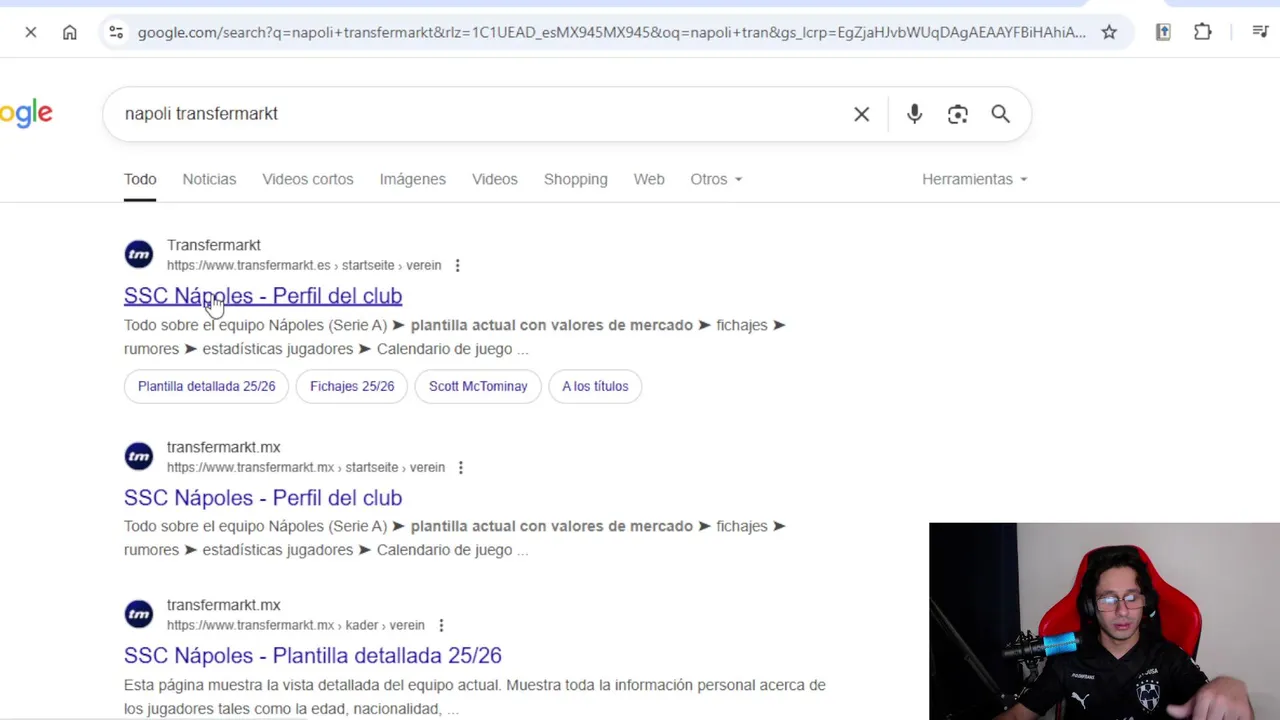Click the favicon of the Plantilla detallada result

pos(139,614)
